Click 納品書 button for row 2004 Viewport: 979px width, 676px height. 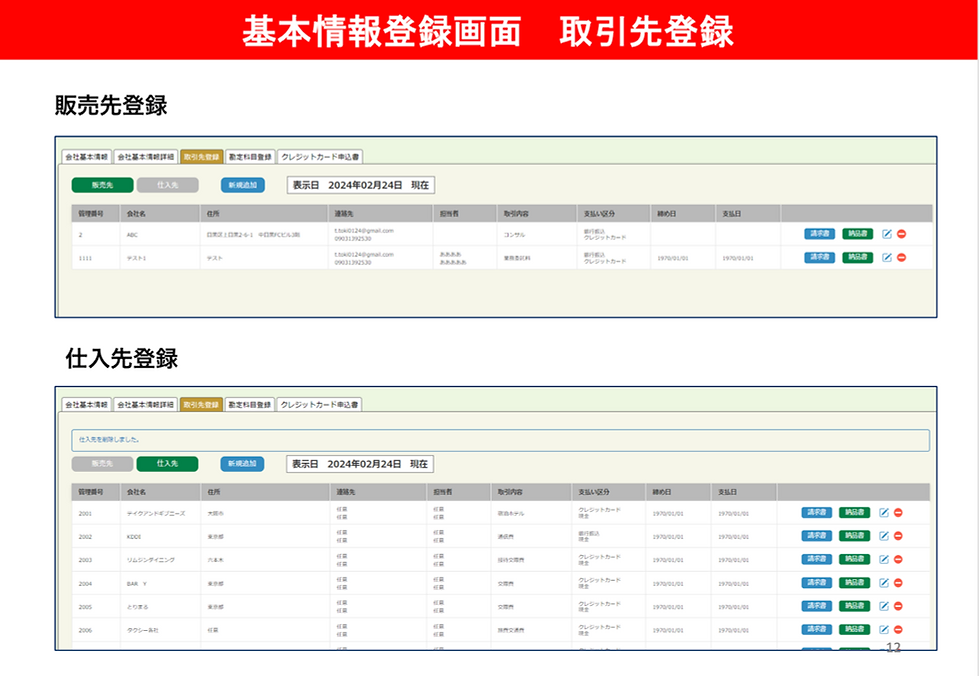coord(854,582)
